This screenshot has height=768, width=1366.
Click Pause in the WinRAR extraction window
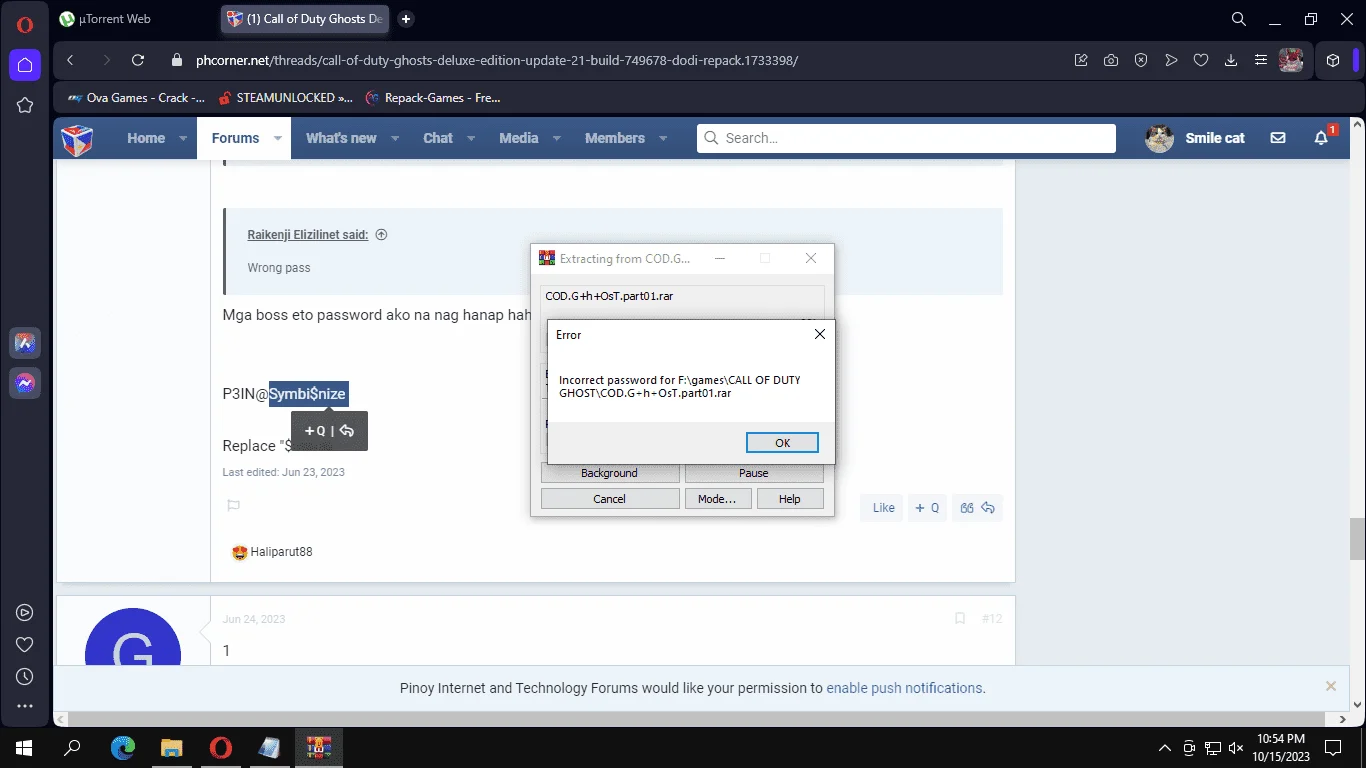coord(754,473)
